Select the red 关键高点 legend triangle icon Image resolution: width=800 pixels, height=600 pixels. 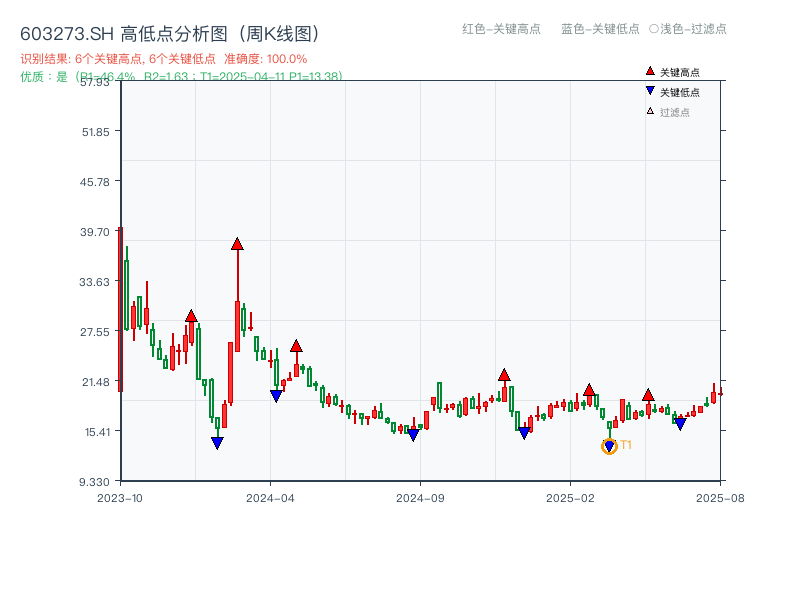pyautogui.click(x=650, y=71)
